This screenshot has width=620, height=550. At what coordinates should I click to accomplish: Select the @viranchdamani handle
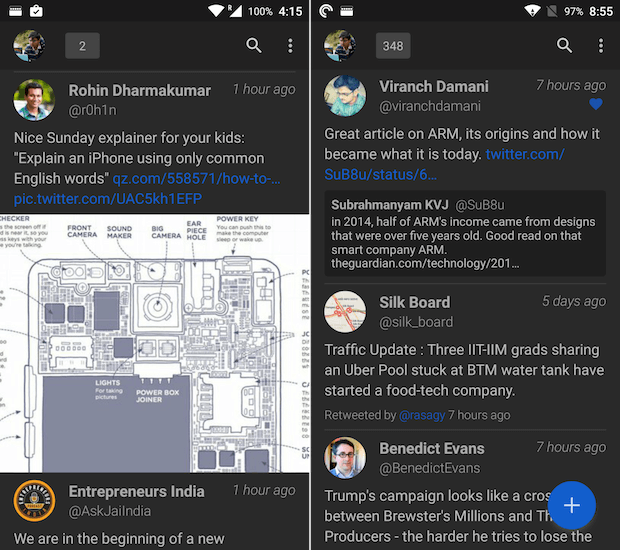pos(430,106)
